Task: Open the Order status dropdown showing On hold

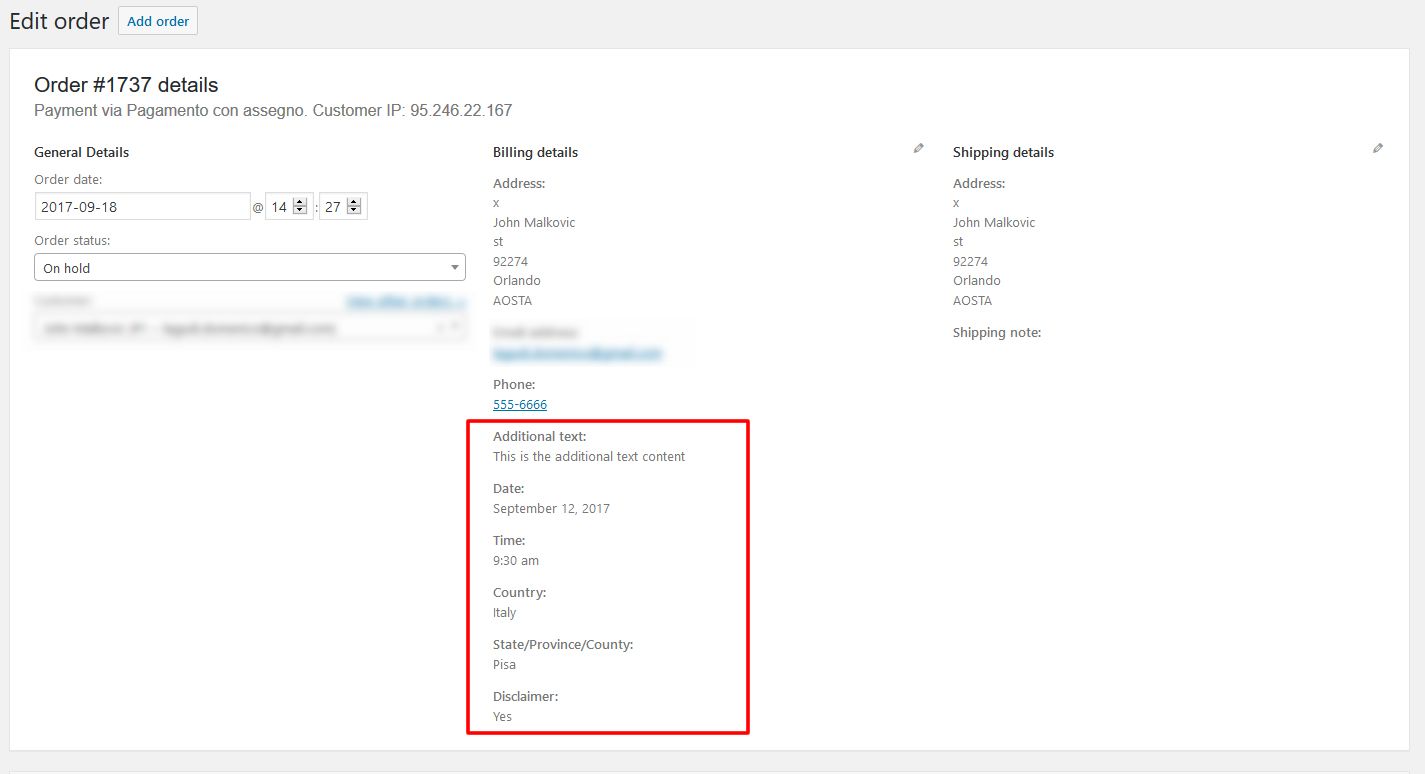Action: coord(249,267)
